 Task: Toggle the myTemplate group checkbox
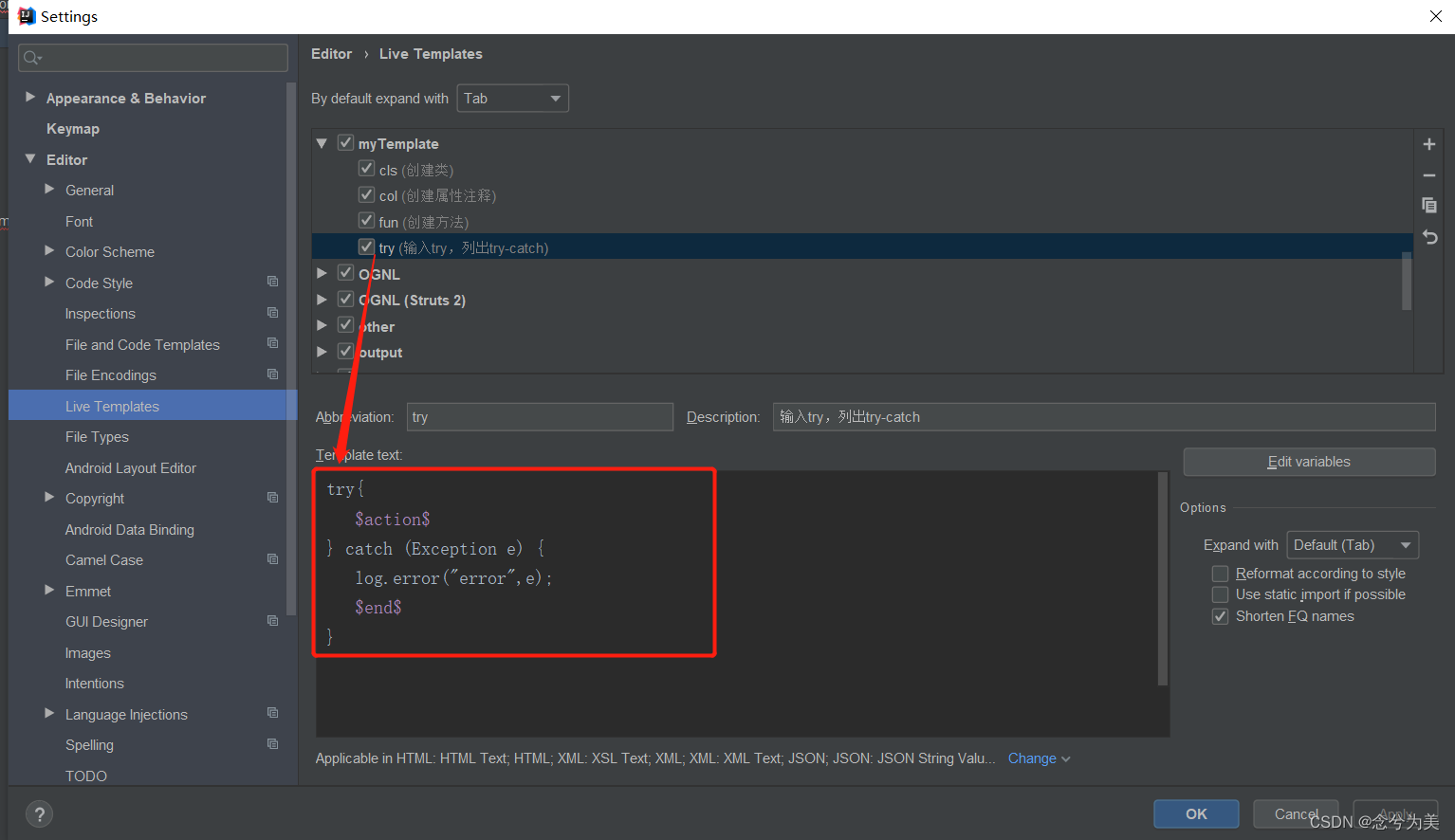345,142
